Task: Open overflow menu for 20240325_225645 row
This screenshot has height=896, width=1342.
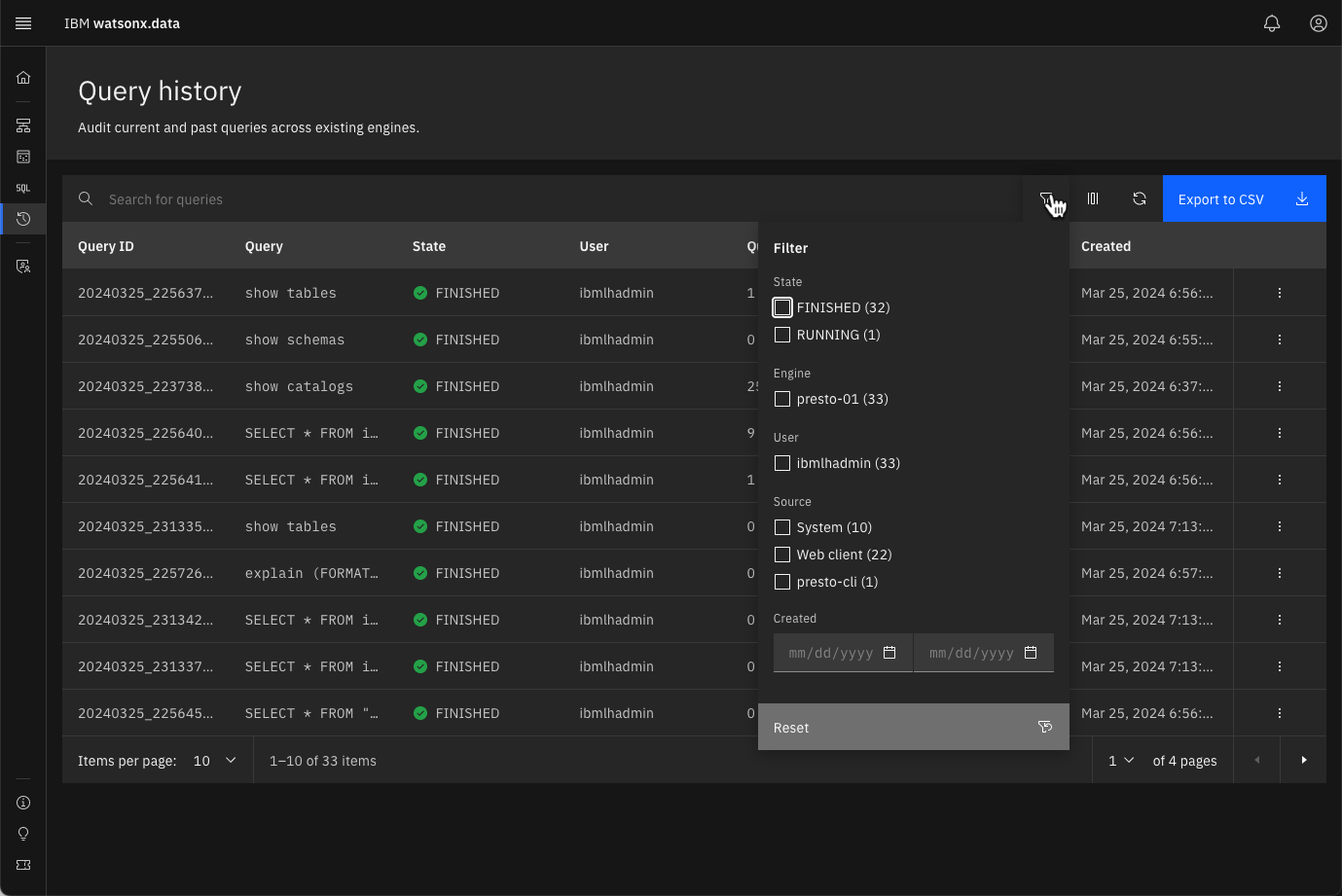Action: point(1280,713)
